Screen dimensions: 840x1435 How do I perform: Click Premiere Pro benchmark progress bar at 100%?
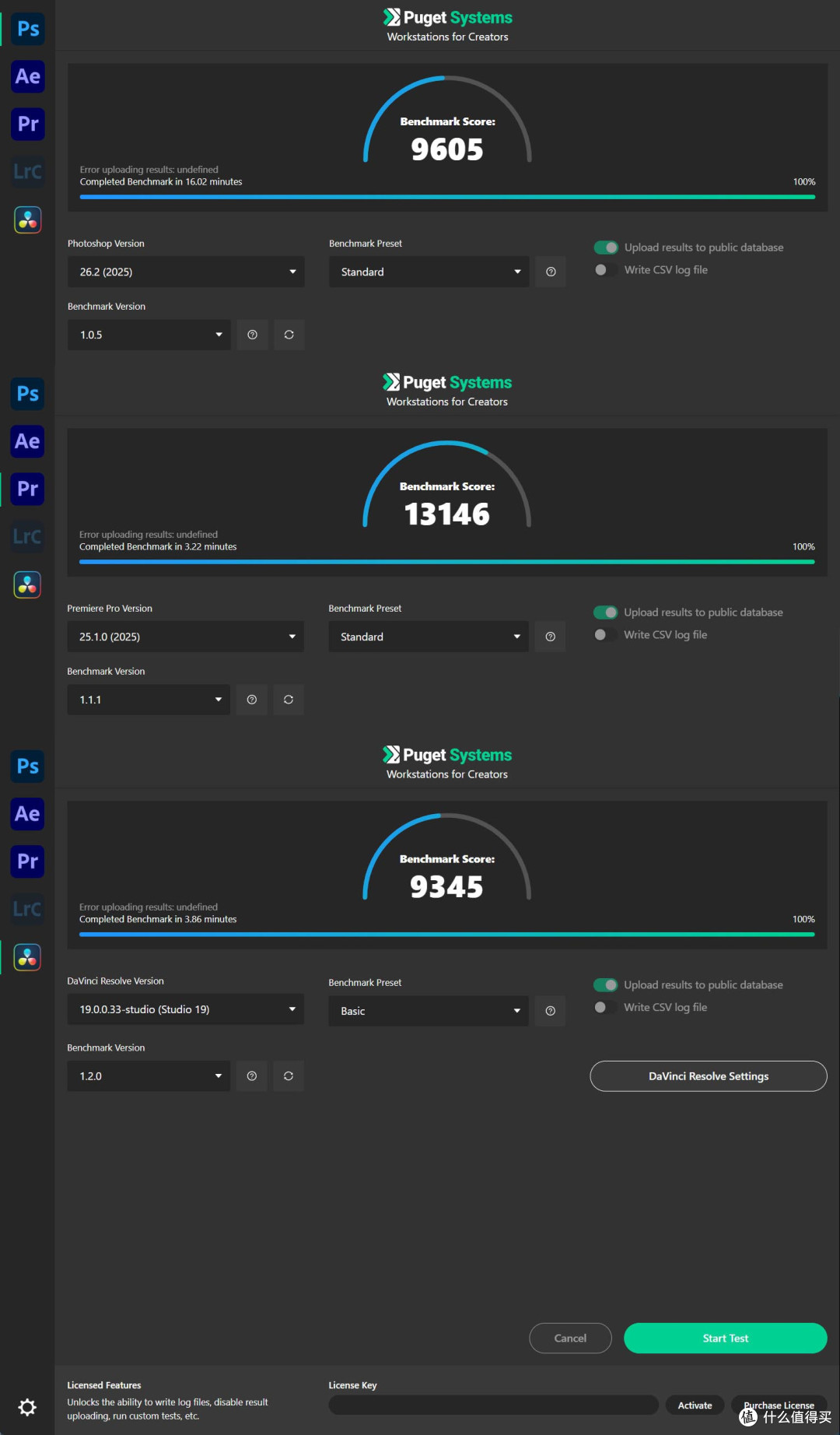point(446,562)
